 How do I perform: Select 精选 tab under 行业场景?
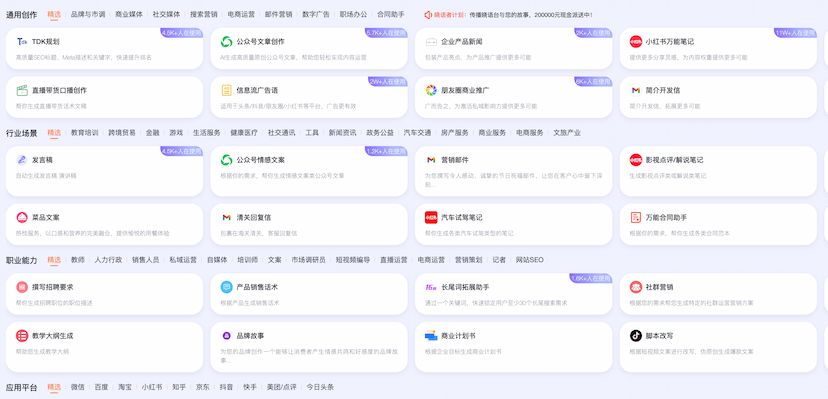54,133
